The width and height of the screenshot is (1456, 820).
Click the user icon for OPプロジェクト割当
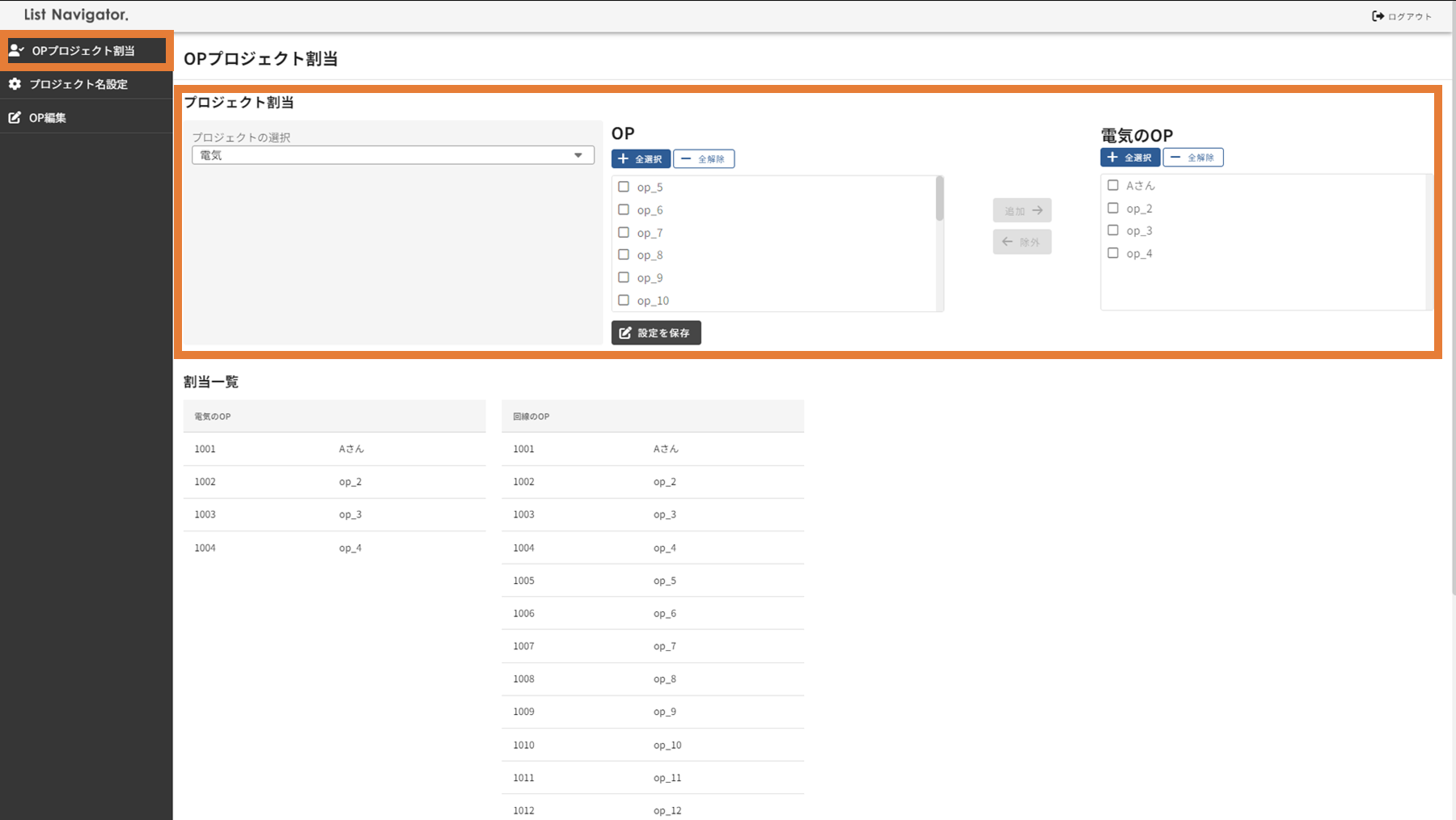[x=16, y=50]
